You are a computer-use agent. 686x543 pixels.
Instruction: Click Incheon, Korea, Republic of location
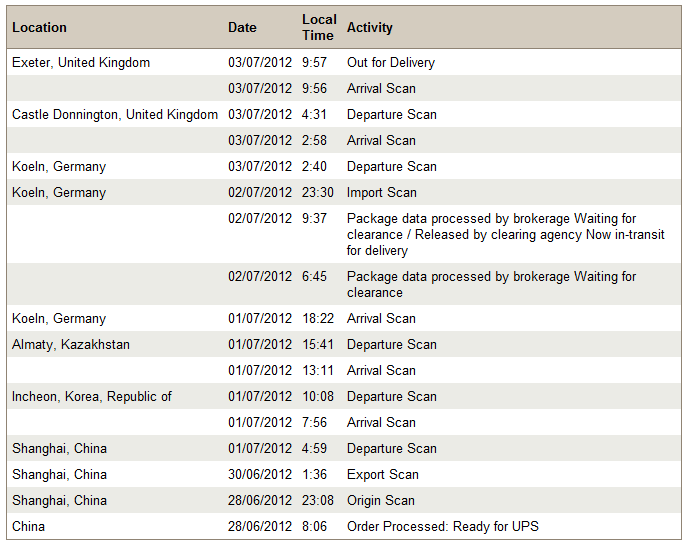click(x=91, y=396)
